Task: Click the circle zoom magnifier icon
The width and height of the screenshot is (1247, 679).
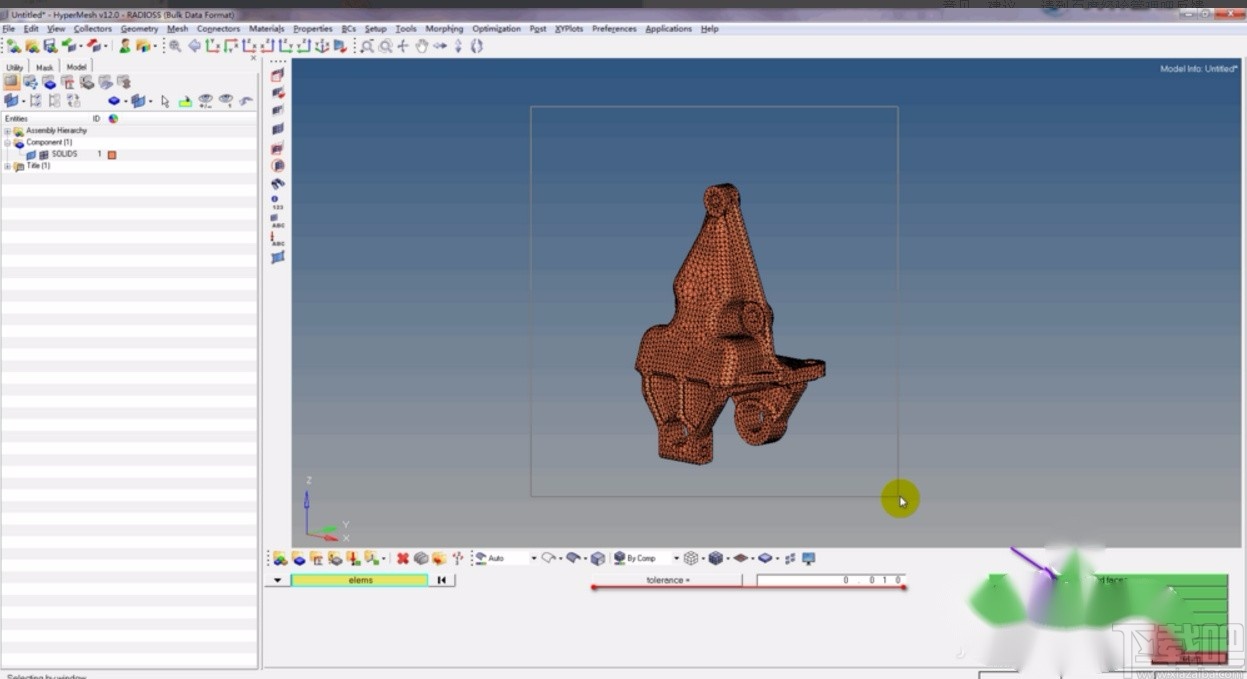Action: tap(385, 46)
